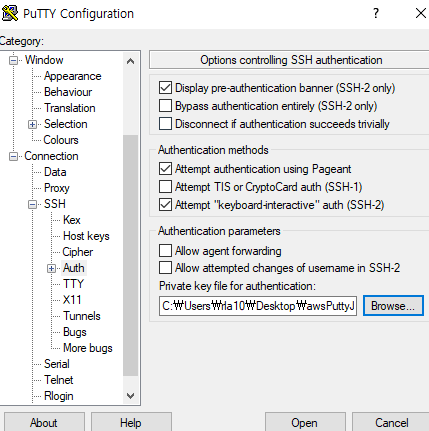Open the Kex category

(x=72, y=220)
